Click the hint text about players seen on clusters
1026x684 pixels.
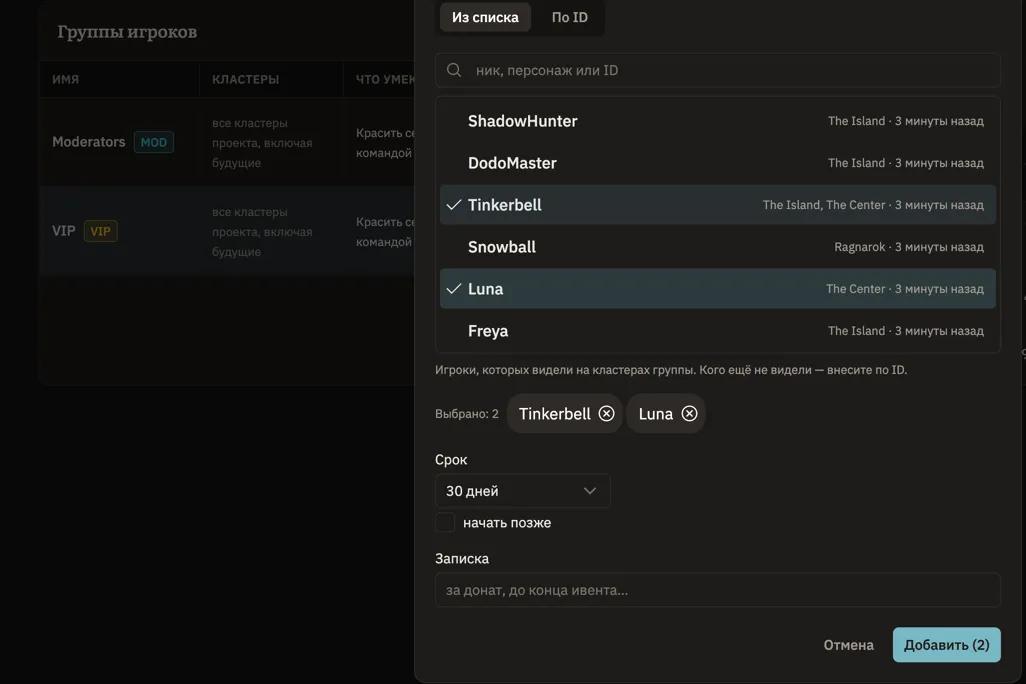tap(671, 370)
